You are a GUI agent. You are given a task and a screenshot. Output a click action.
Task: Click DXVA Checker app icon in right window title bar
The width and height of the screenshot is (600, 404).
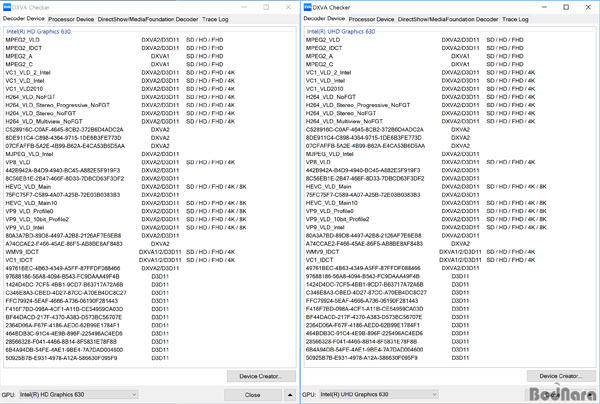(x=308, y=7)
